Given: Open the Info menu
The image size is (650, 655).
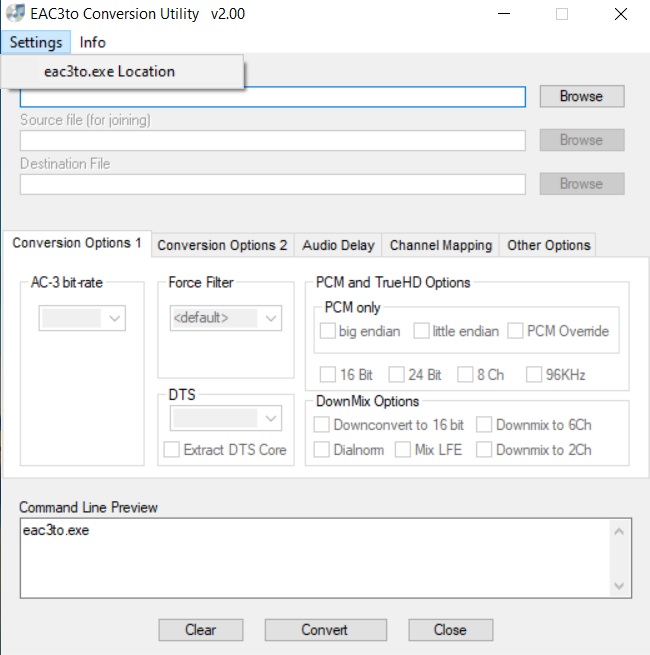Looking at the screenshot, I should [92, 42].
